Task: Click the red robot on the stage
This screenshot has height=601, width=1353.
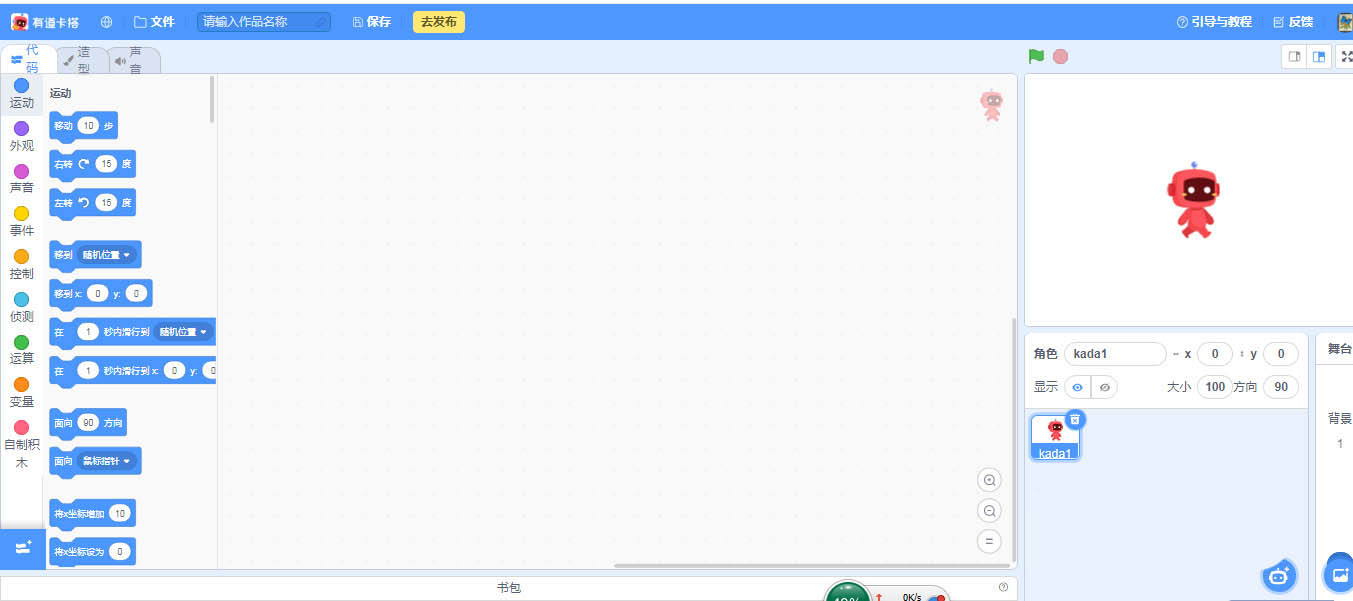Action: [1194, 201]
